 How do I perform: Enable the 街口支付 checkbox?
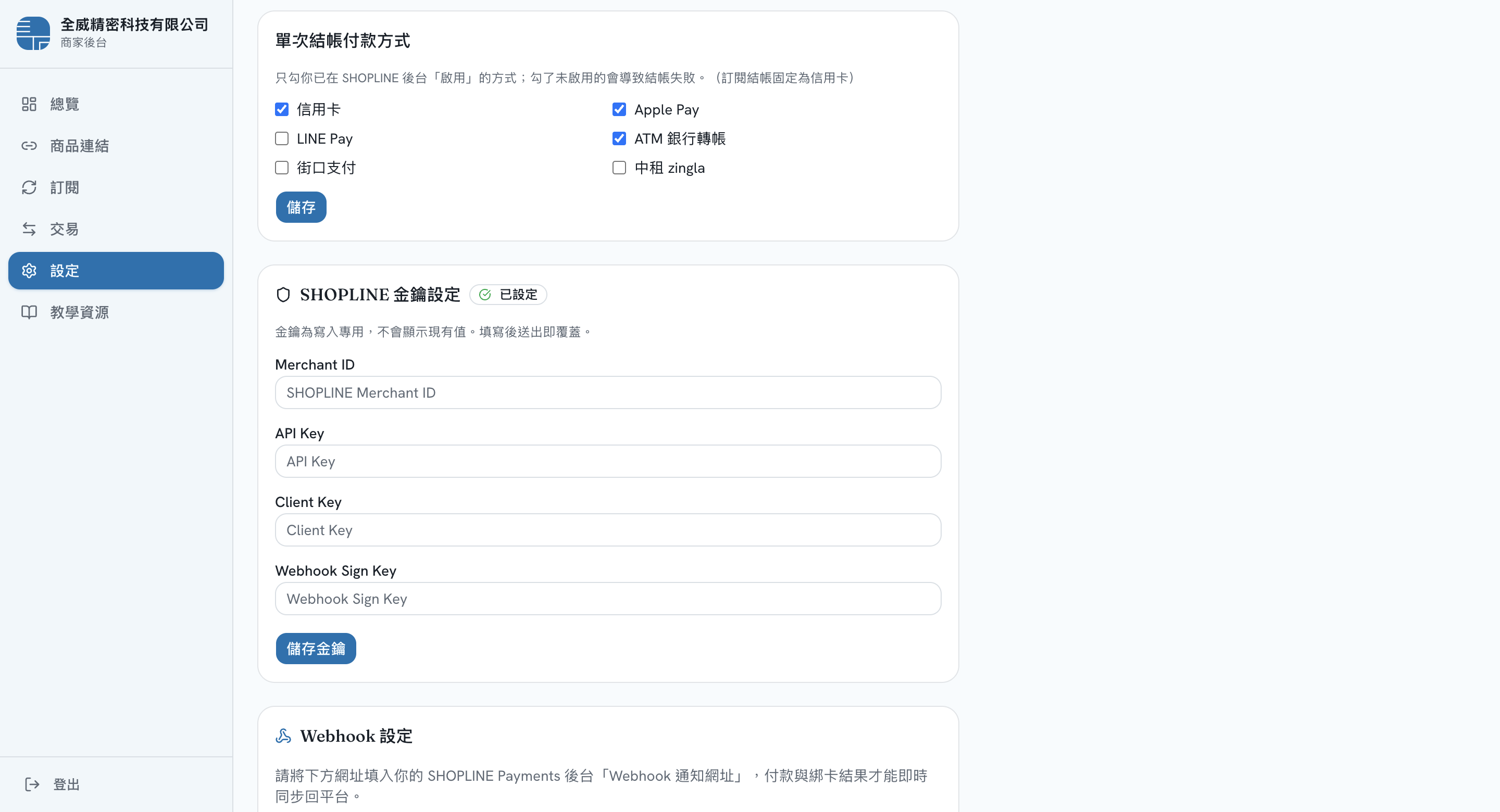282,168
